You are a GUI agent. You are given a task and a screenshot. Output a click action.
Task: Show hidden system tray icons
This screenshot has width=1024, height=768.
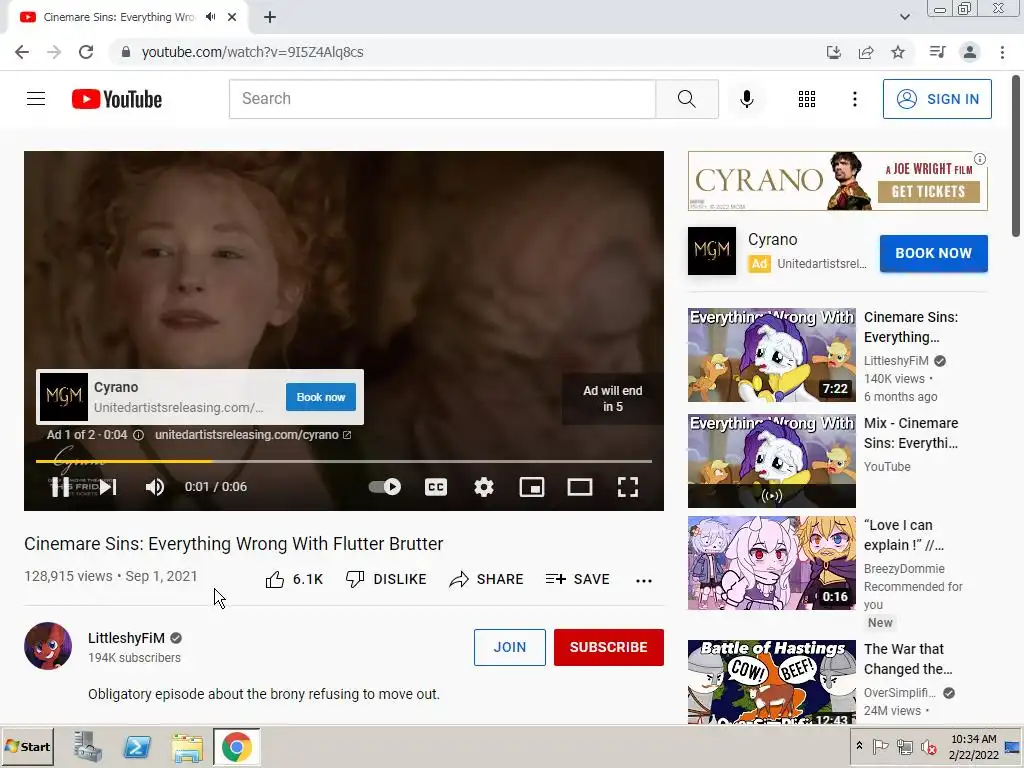click(859, 746)
